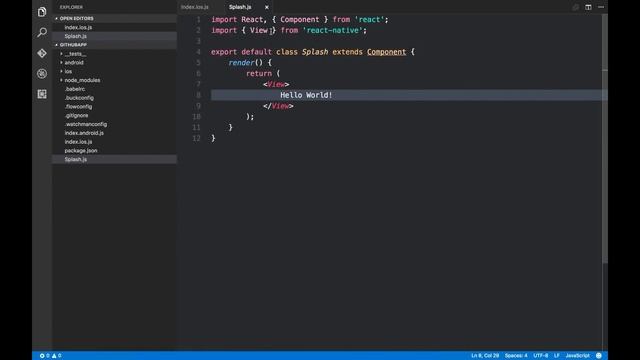Change file encoding via UTF-8
Screen dimensions: 640x360
[540, 356]
